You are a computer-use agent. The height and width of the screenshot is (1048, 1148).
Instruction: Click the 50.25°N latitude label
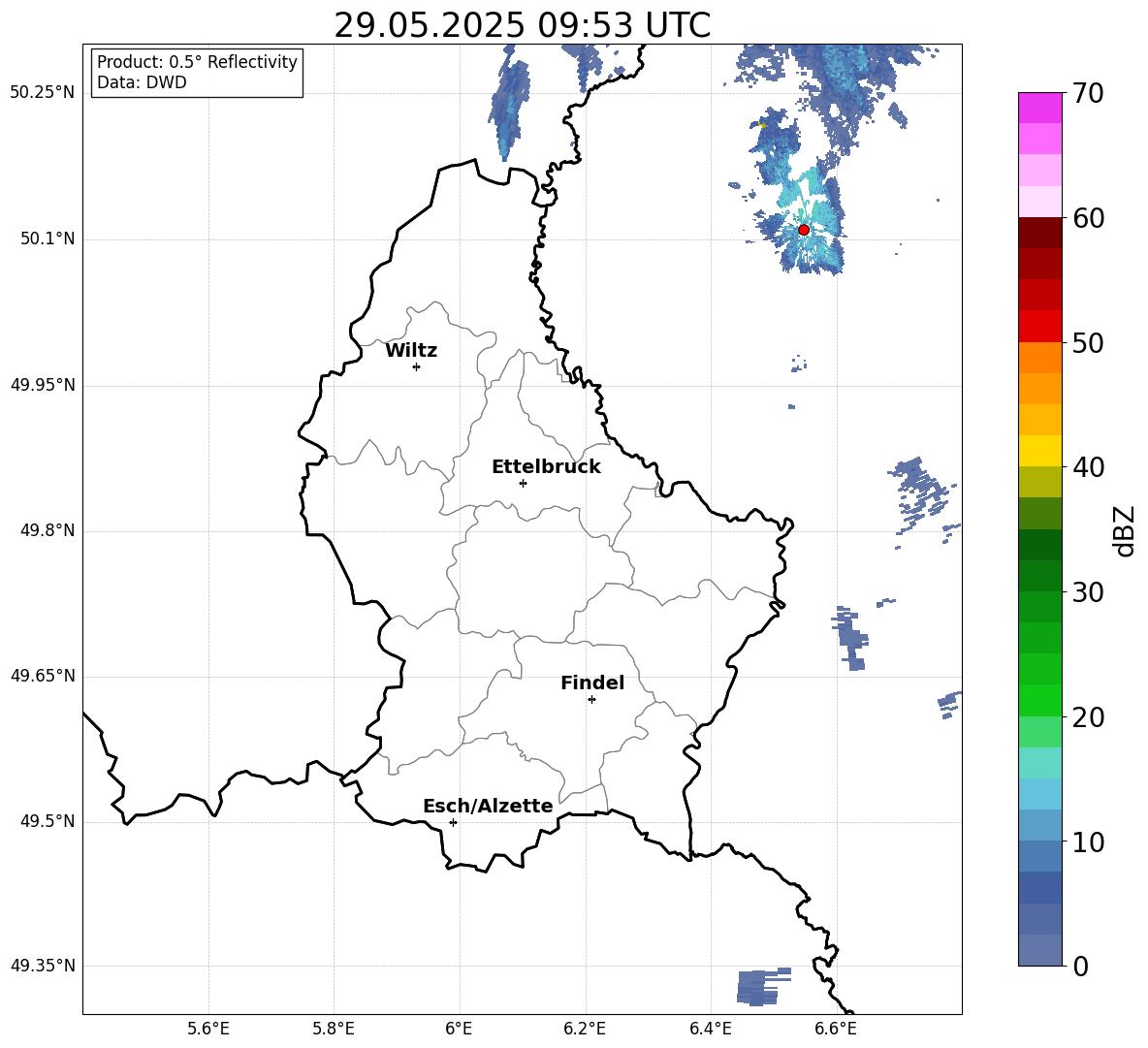point(43,93)
